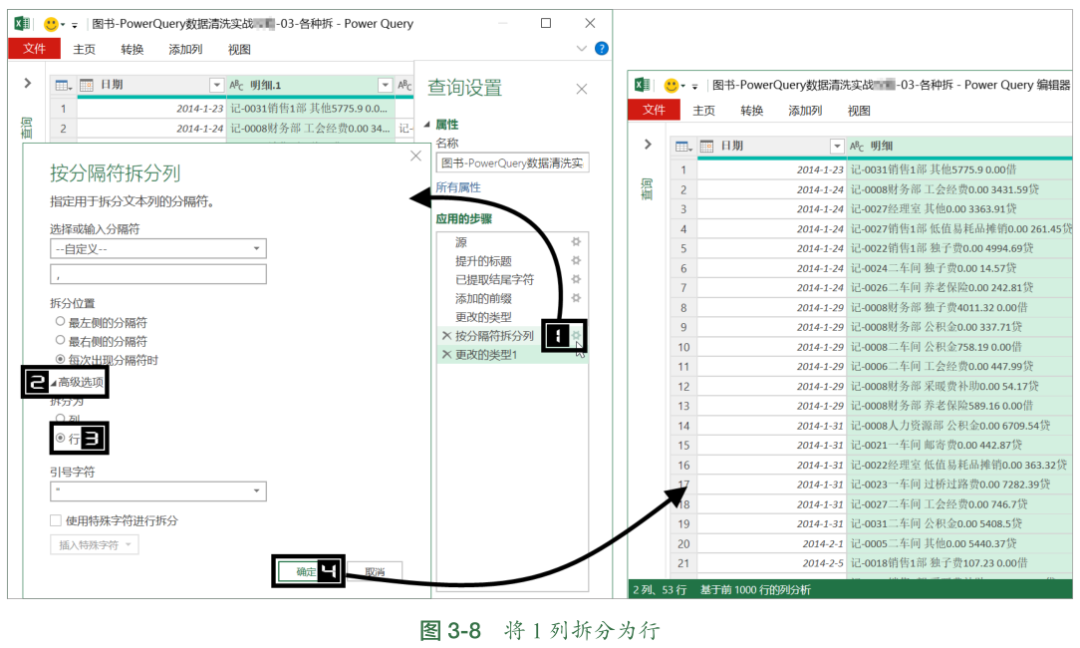Delete the 更改的类型1 step via X

pyautogui.click(x=446, y=354)
